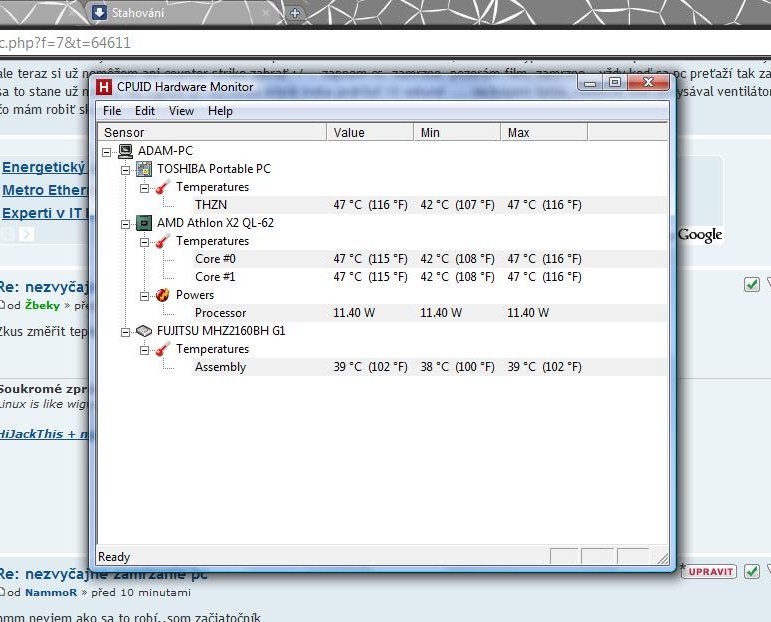Click the ADAM-PC computer icon
The image size is (771, 622).
125,150
